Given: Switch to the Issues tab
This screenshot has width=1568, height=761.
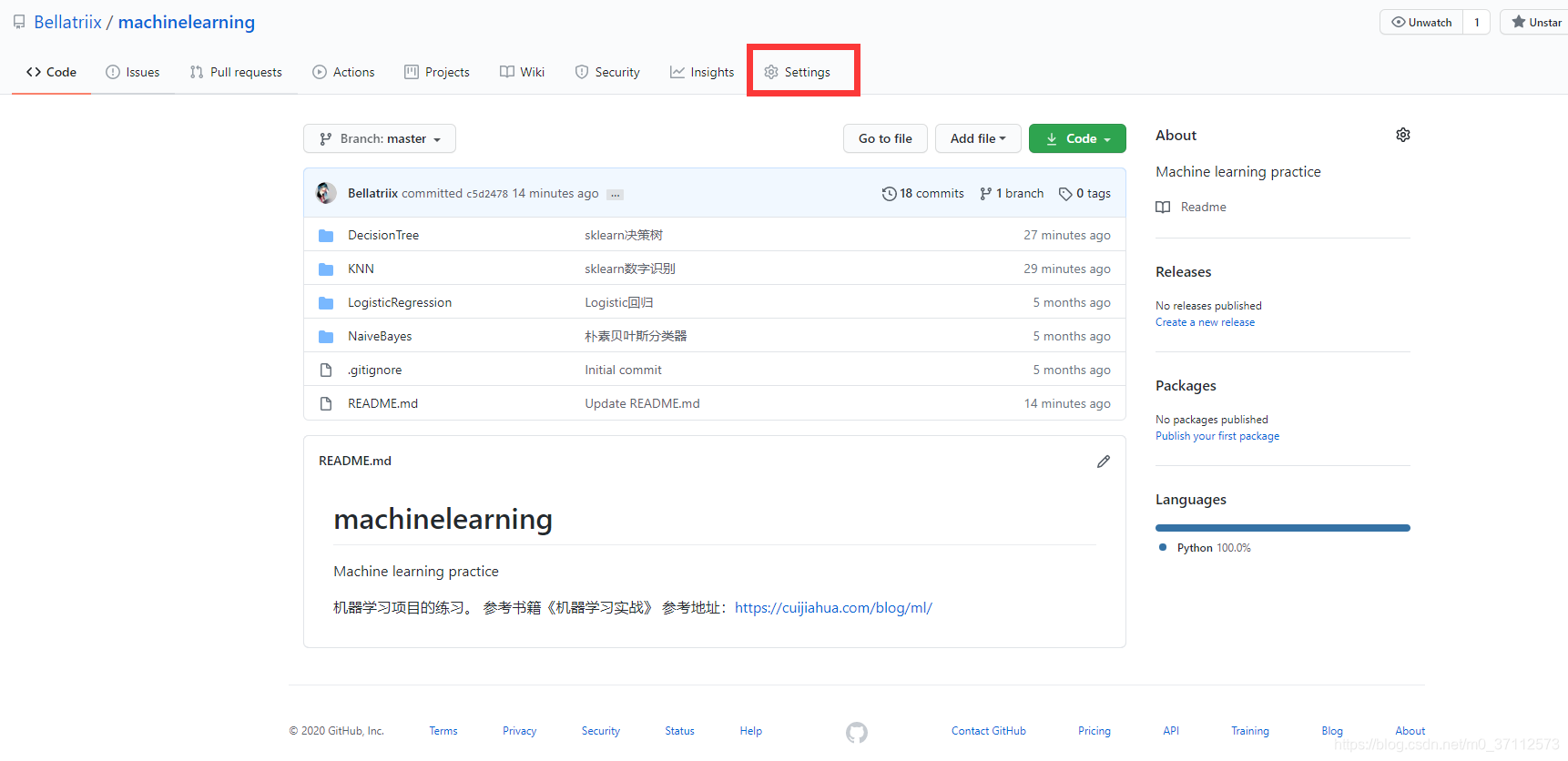Looking at the screenshot, I should 133,72.
